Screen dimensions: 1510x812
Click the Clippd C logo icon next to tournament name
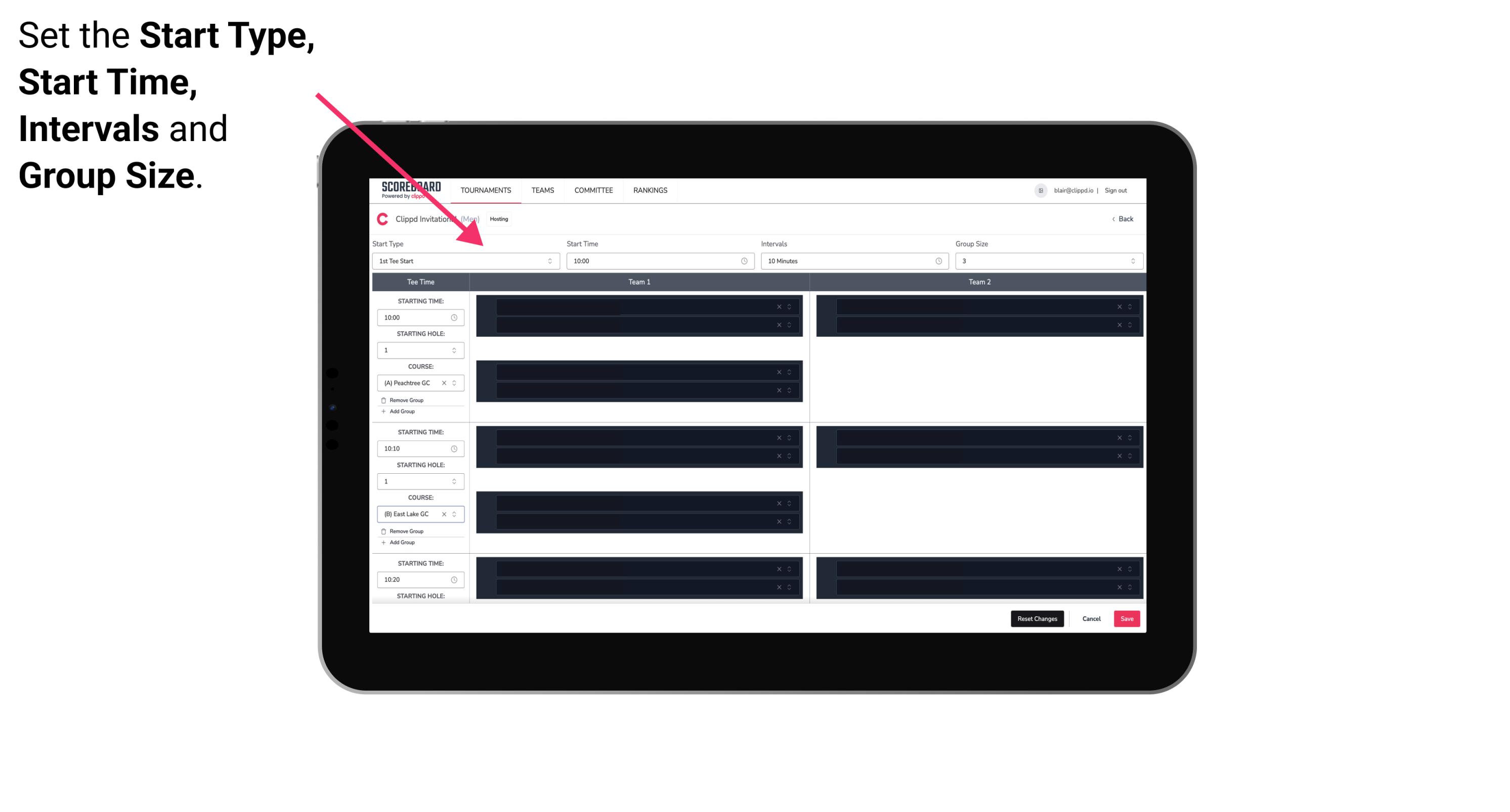381,218
